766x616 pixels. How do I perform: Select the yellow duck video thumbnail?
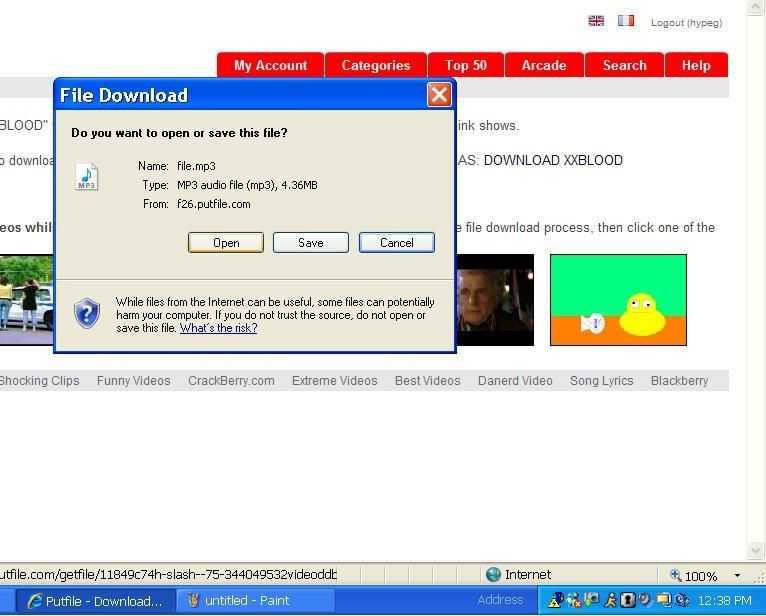tap(618, 300)
